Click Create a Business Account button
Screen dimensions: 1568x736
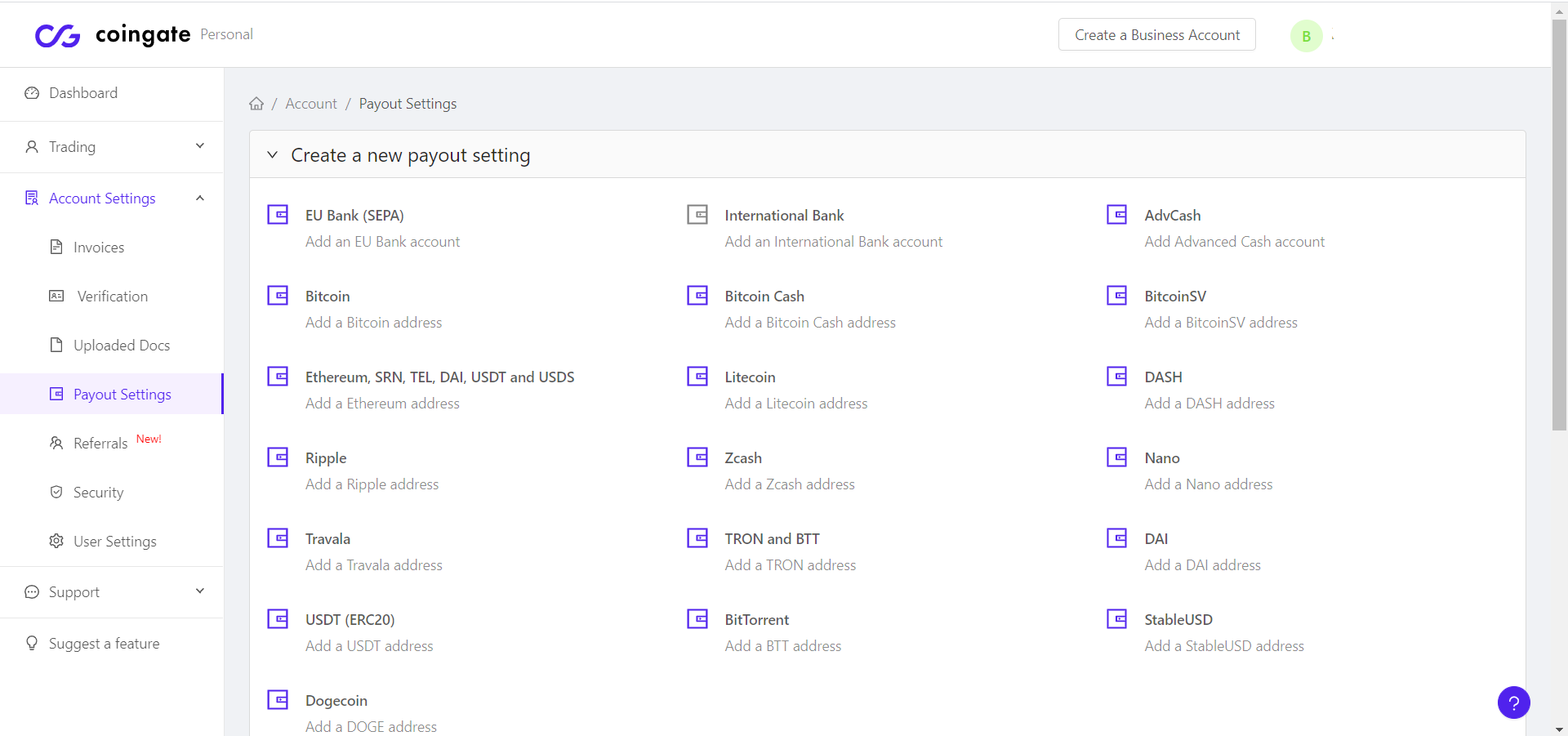coord(1157,35)
